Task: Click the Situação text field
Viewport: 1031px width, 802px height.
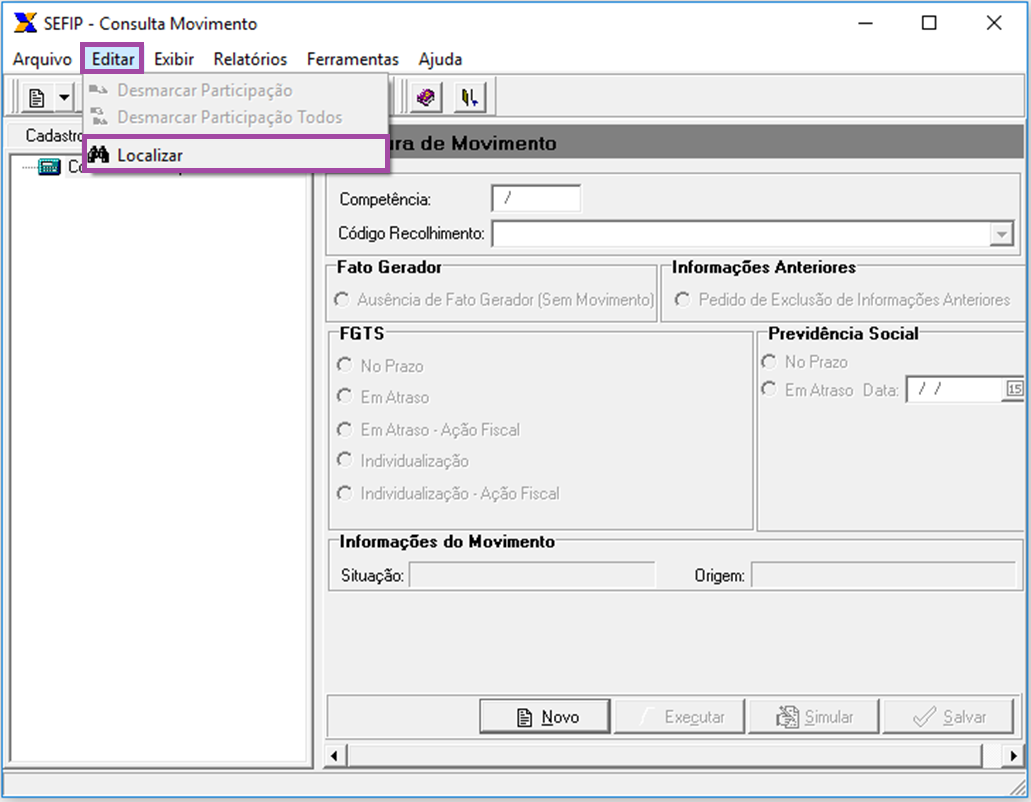Action: pyautogui.click(x=532, y=575)
